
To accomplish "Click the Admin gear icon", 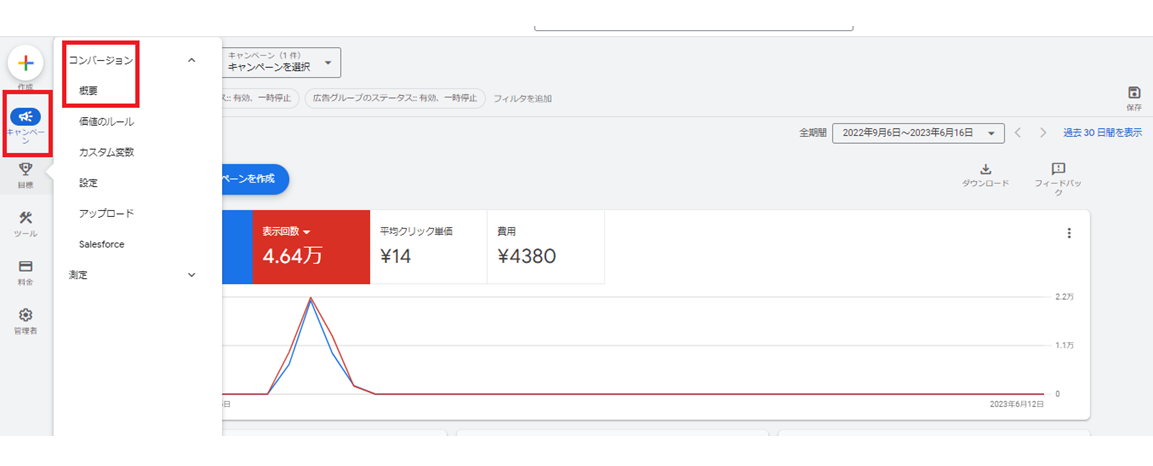I will [26, 315].
